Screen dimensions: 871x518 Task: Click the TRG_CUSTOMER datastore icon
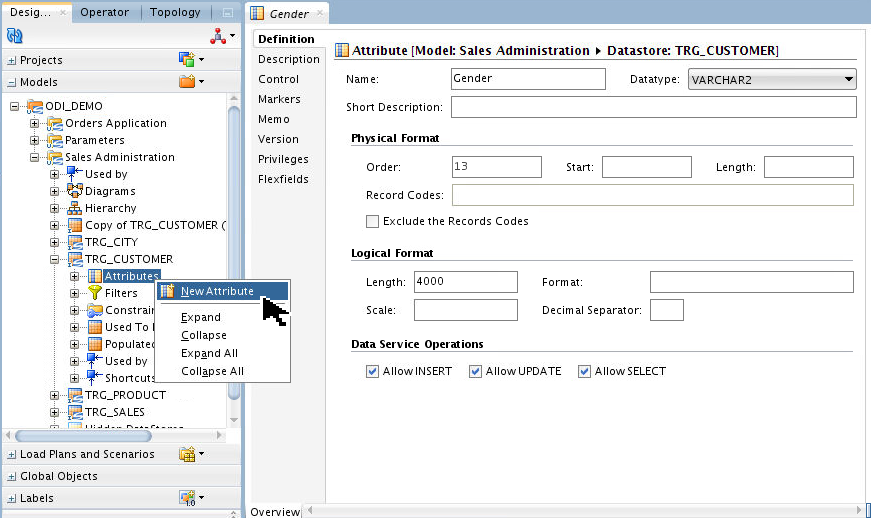[74, 259]
